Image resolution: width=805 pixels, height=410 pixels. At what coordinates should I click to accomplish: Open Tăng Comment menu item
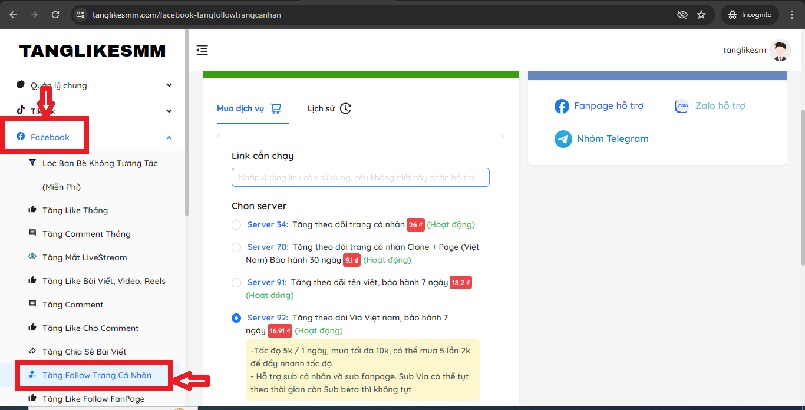[x=72, y=305]
